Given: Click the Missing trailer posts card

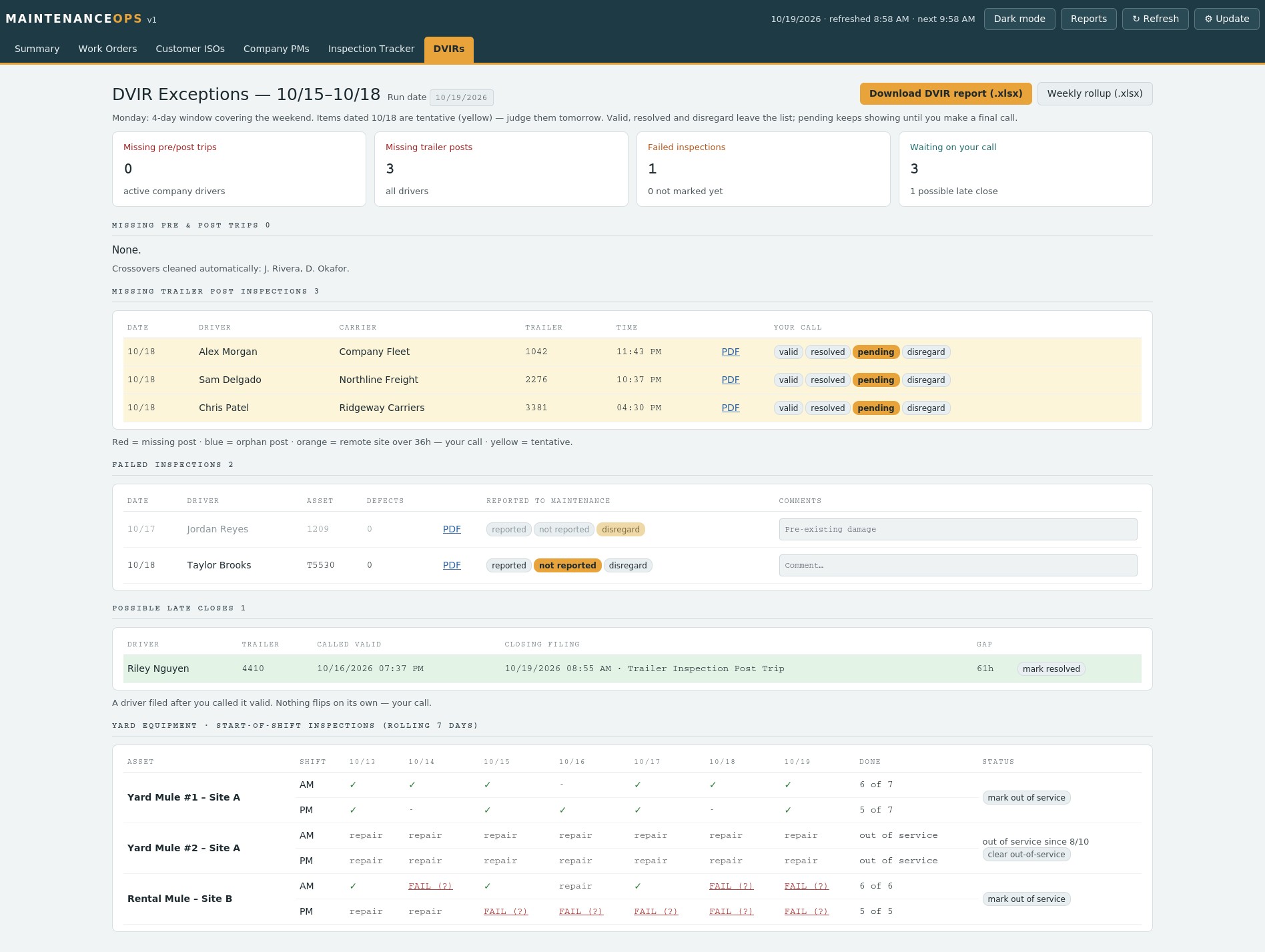Looking at the screenshot, I should (x=501, y=169).
